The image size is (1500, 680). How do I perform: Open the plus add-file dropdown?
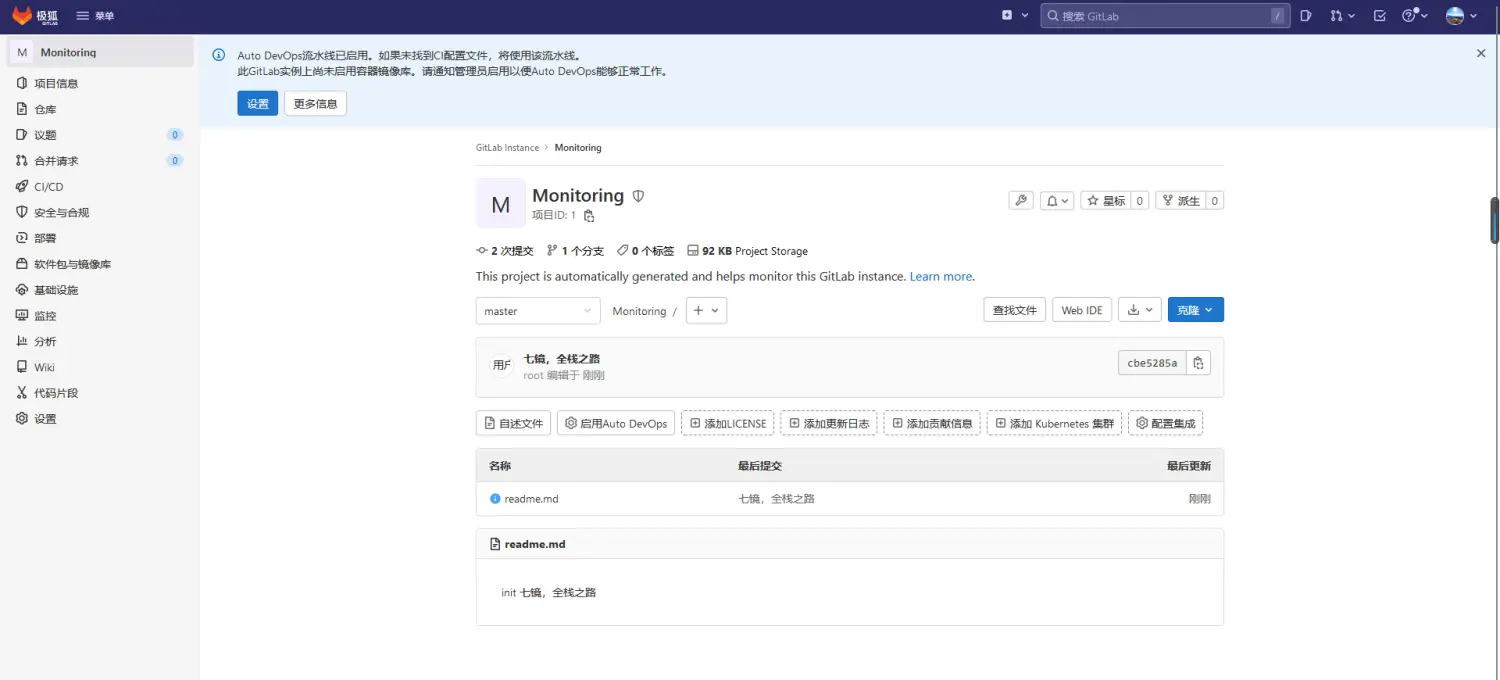[x=706, y=311]
